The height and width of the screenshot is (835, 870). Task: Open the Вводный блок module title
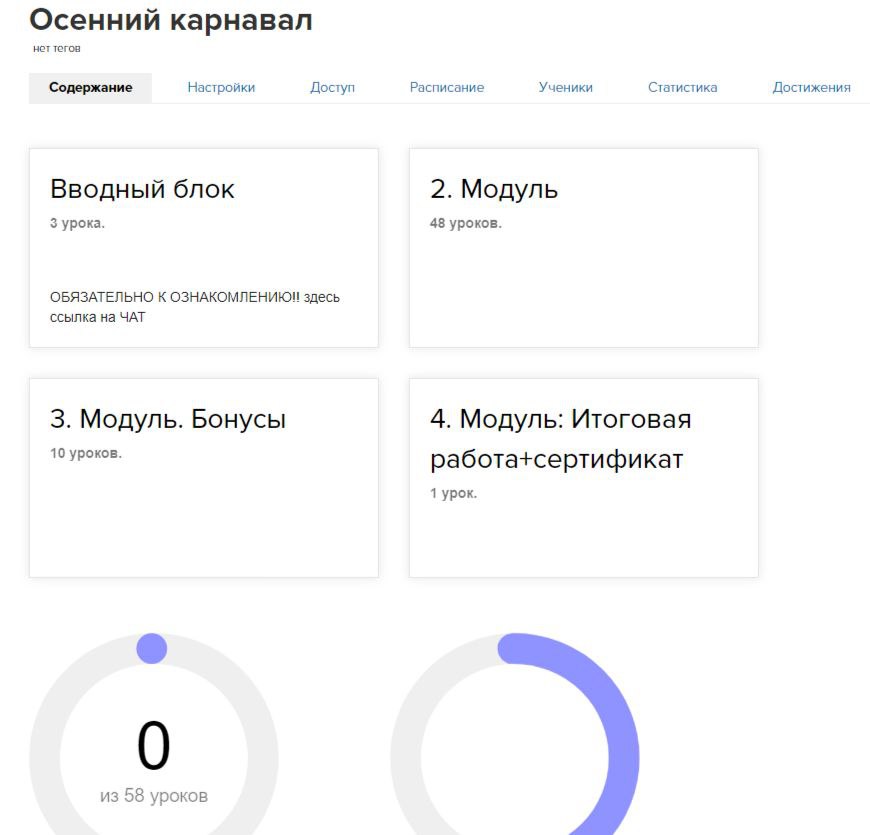tap(142, 189)
